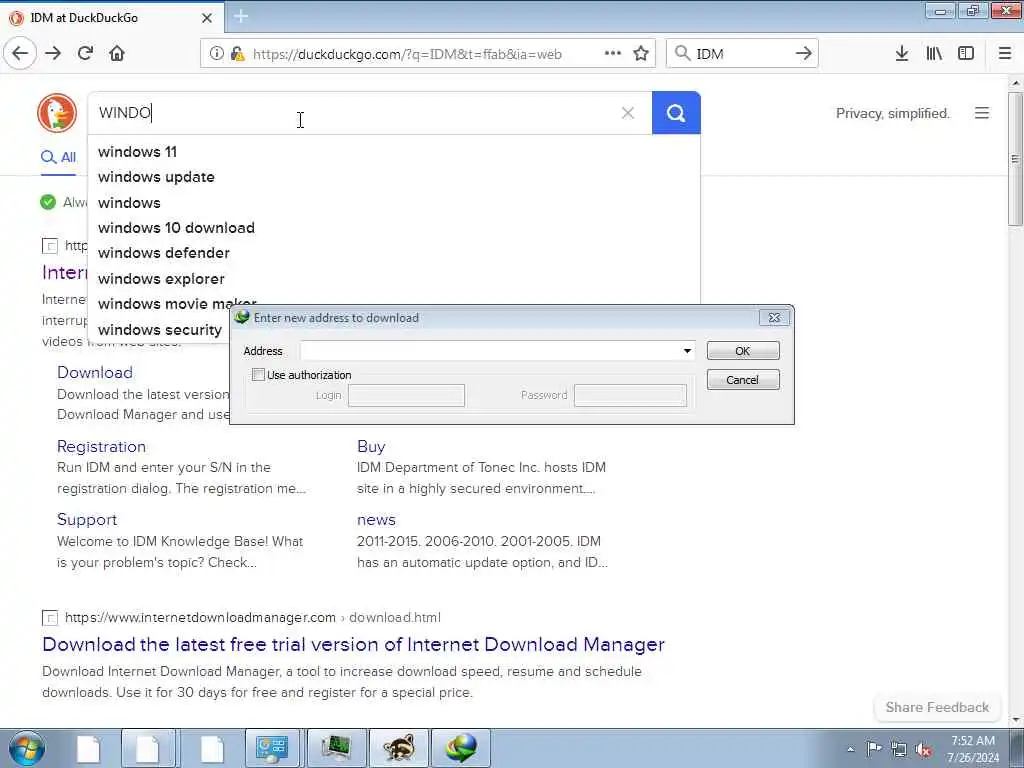Show site information icon in address bar

(216, 54)
